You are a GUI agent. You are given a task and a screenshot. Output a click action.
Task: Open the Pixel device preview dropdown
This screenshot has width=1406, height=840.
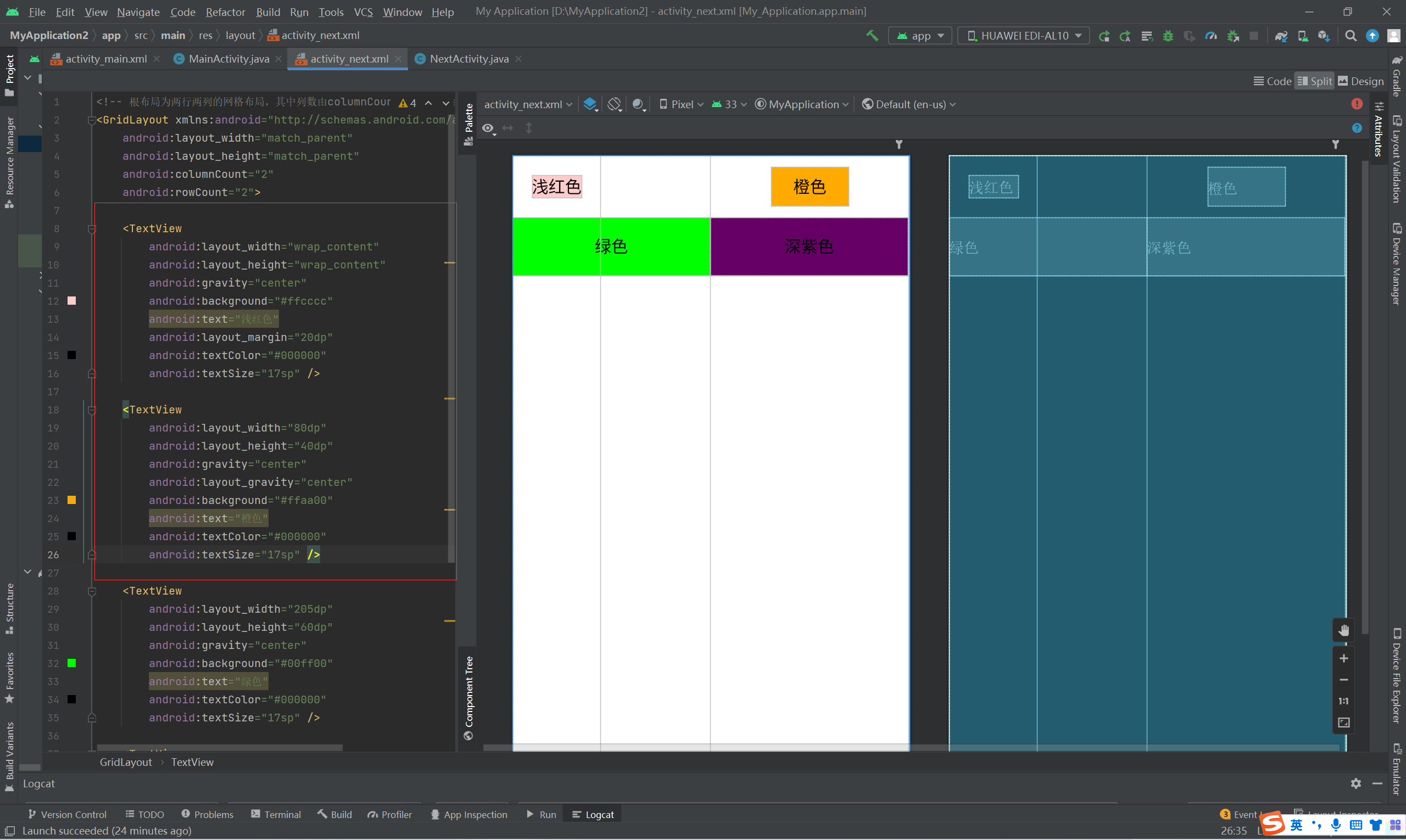[x=682, y=105]
